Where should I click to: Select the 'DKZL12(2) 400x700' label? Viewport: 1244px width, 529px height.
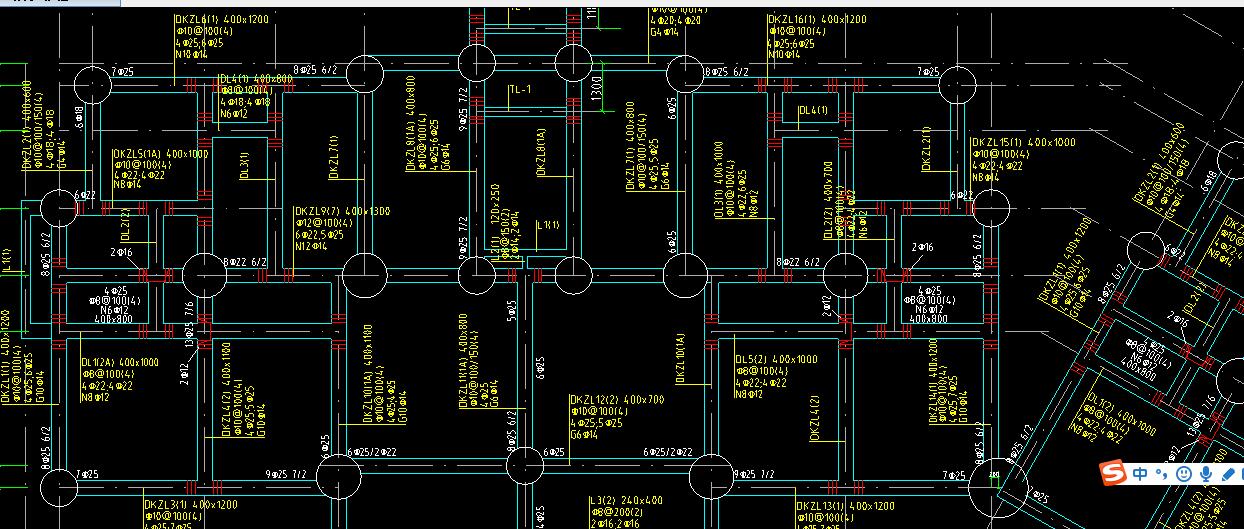tap(617, 400)
